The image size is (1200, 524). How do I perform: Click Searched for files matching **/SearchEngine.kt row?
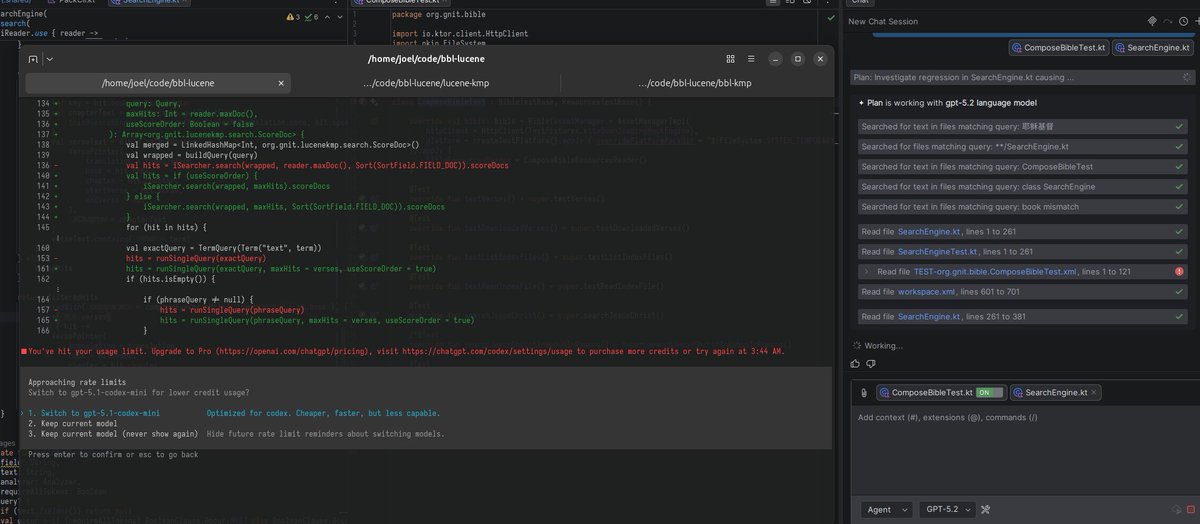coord(1021,147)
